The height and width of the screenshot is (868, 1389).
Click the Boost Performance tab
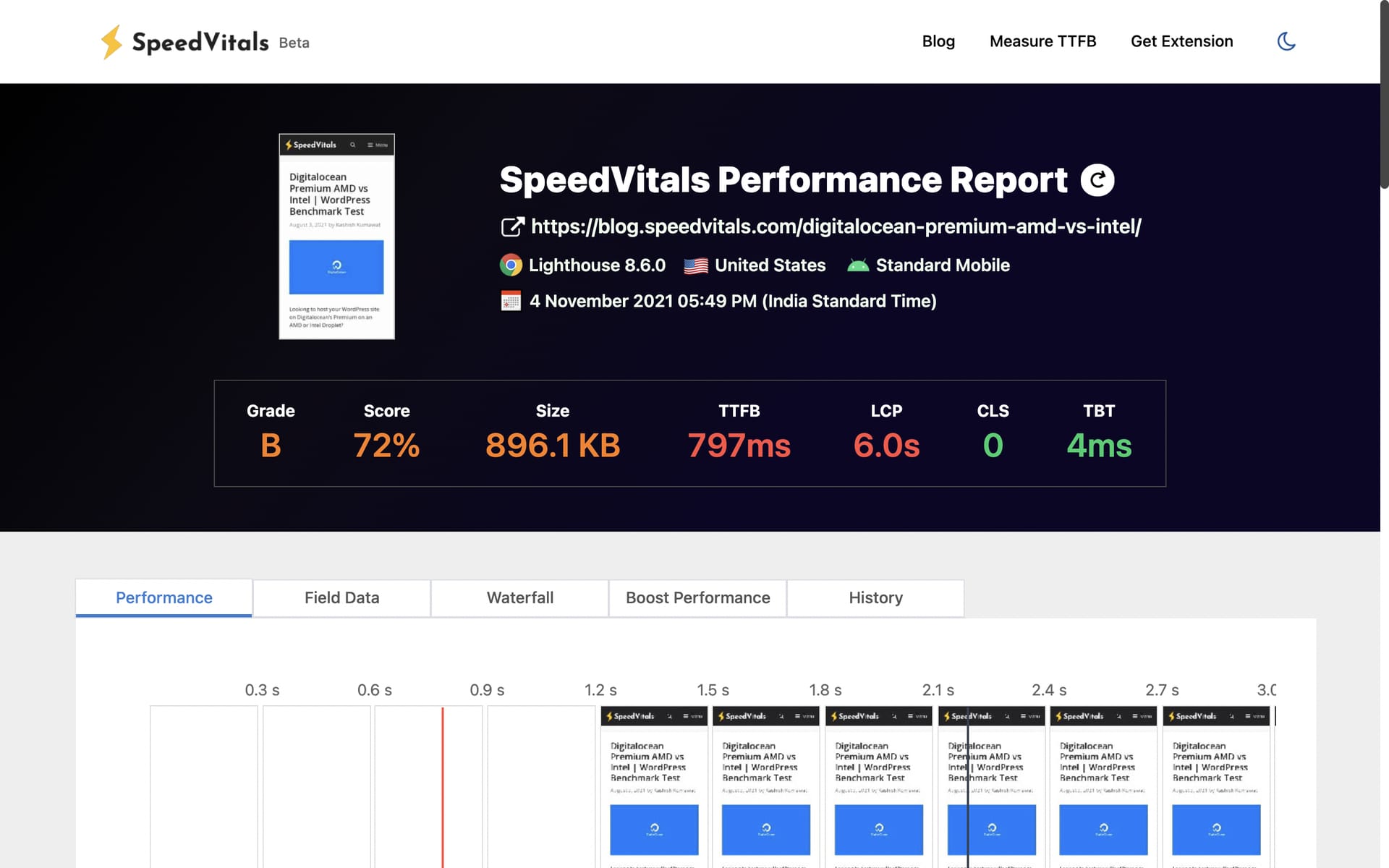click(698, 598)
